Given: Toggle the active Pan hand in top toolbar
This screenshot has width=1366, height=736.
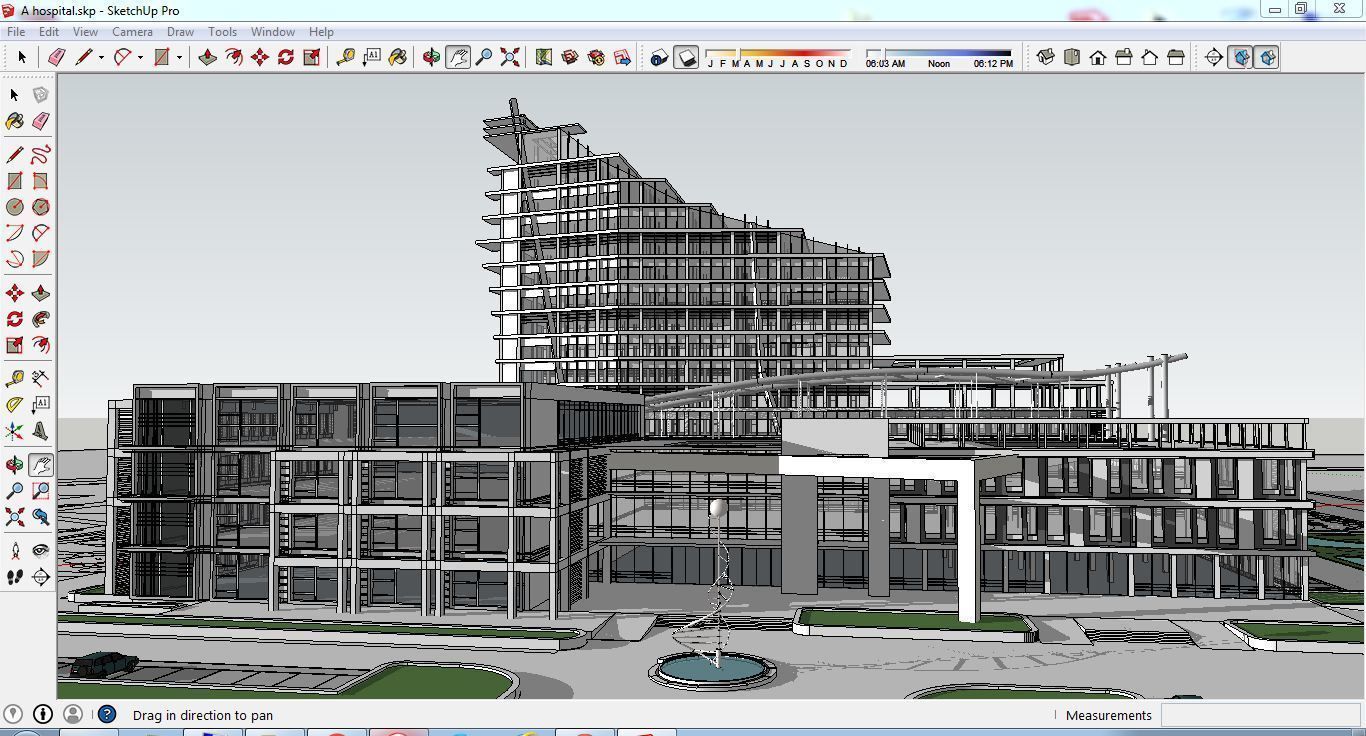Looking at the screenshot, I should pos(458,58).
